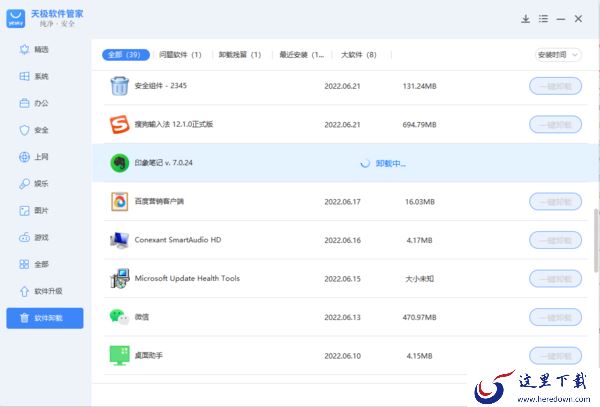This screenshot has width=600, height=407.
Task: Select the Conexant SmartAudio HD name text
Action: point(178,240)
